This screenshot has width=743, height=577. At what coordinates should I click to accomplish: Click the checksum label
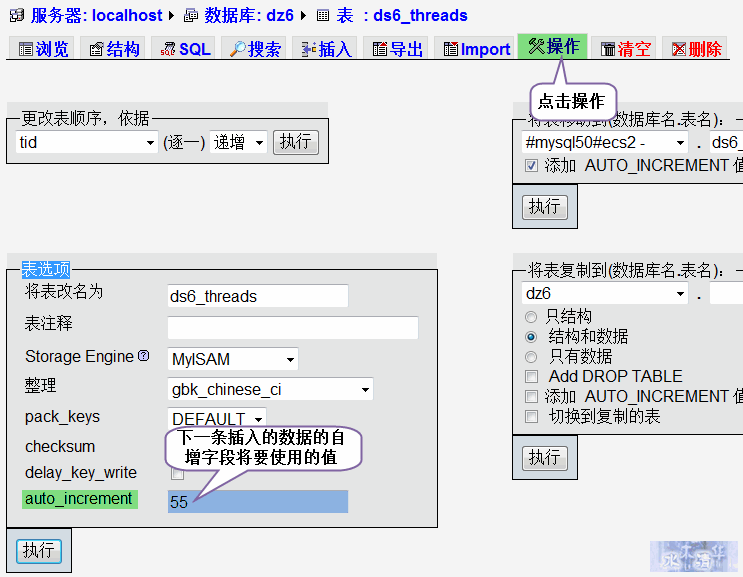tap(60, 446)
